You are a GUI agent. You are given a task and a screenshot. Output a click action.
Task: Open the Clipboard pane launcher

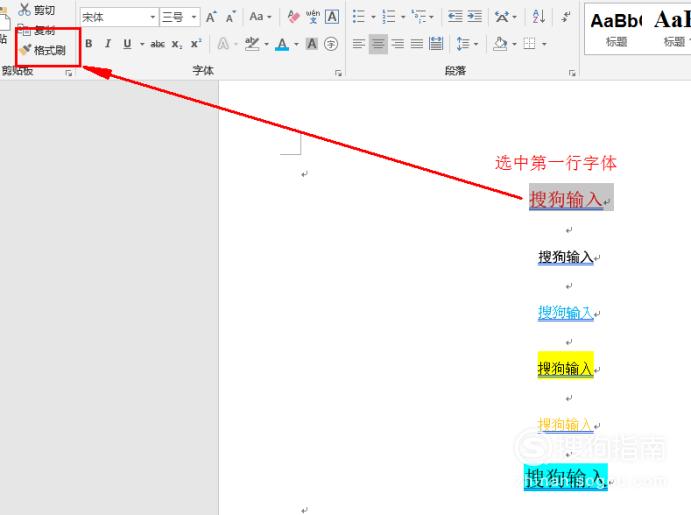69,73
